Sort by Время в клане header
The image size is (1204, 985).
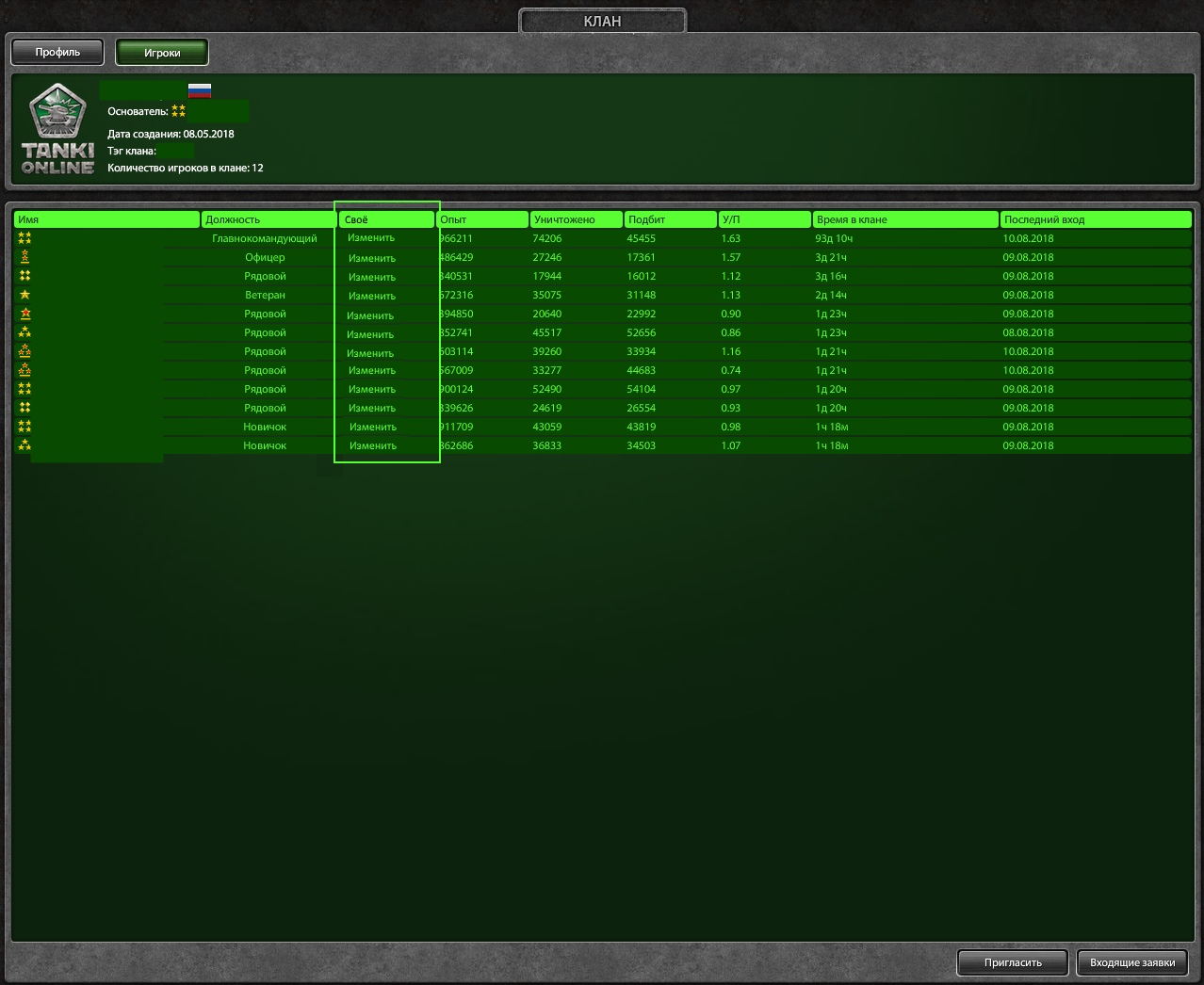pos(905,219)
